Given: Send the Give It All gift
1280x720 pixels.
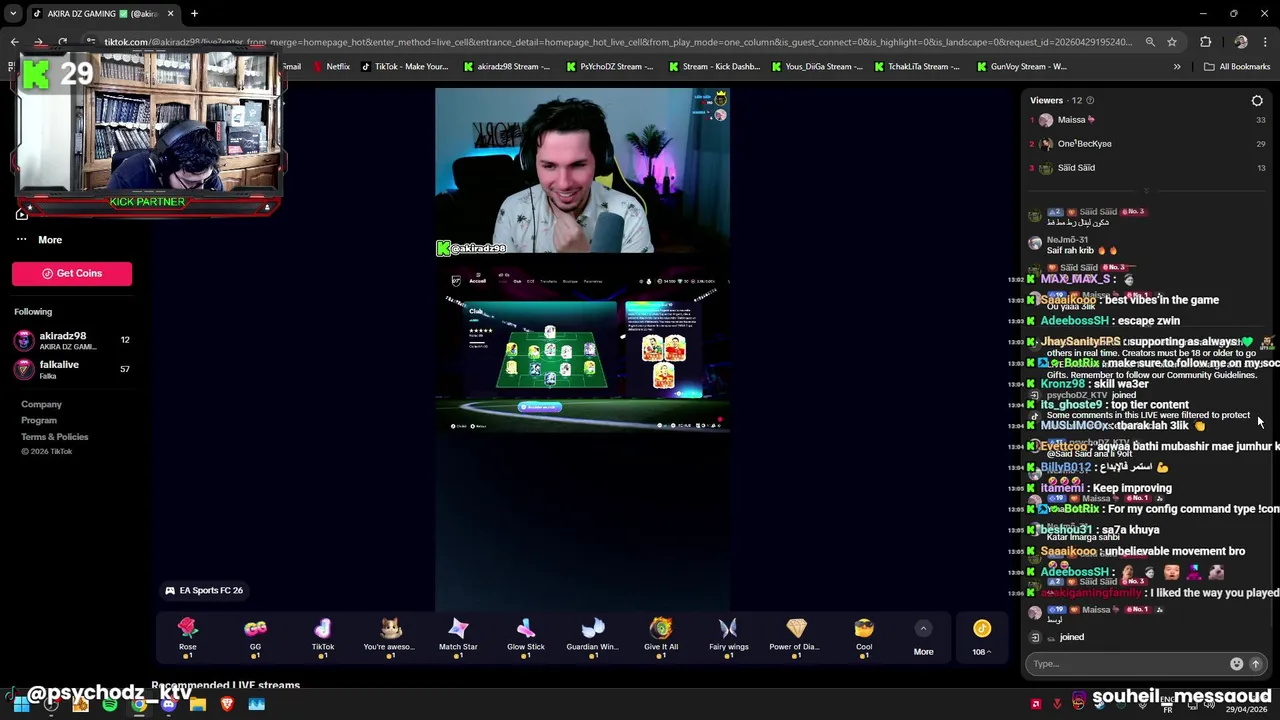Looking at the screenshot, I should tap(661, 636).
